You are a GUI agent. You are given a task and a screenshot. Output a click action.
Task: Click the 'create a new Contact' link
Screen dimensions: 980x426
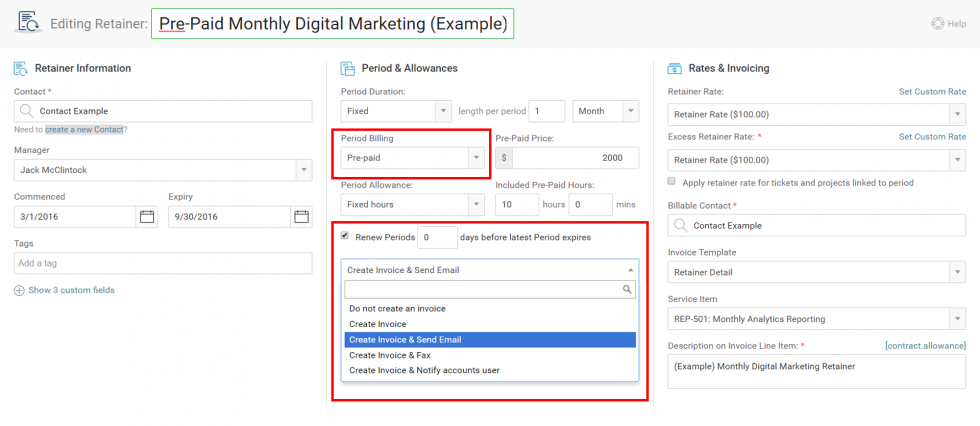83,130
